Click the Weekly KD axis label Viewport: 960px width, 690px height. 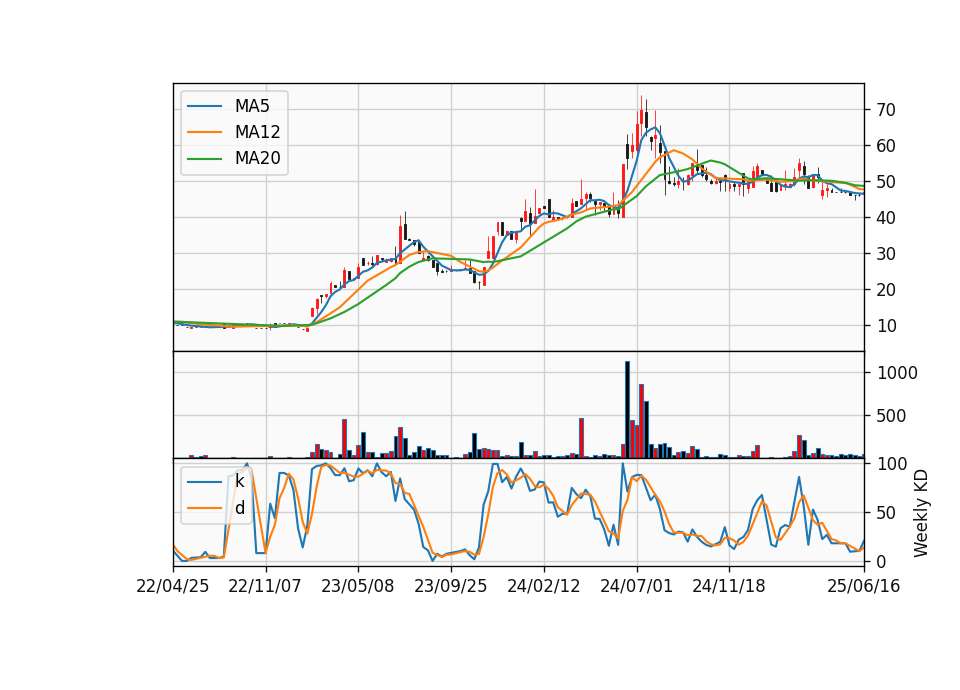point(920,513)
